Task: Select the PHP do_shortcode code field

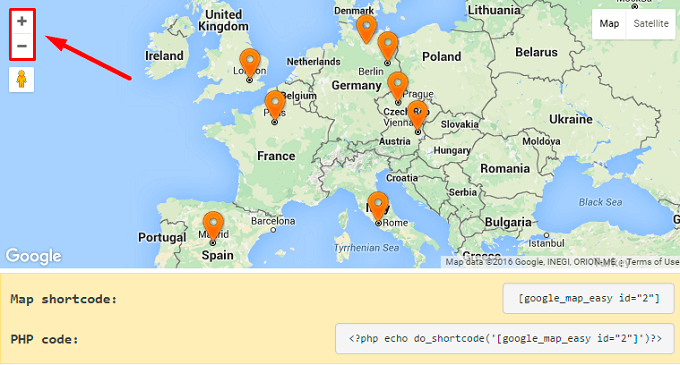Action: click(x=505, y=338)
